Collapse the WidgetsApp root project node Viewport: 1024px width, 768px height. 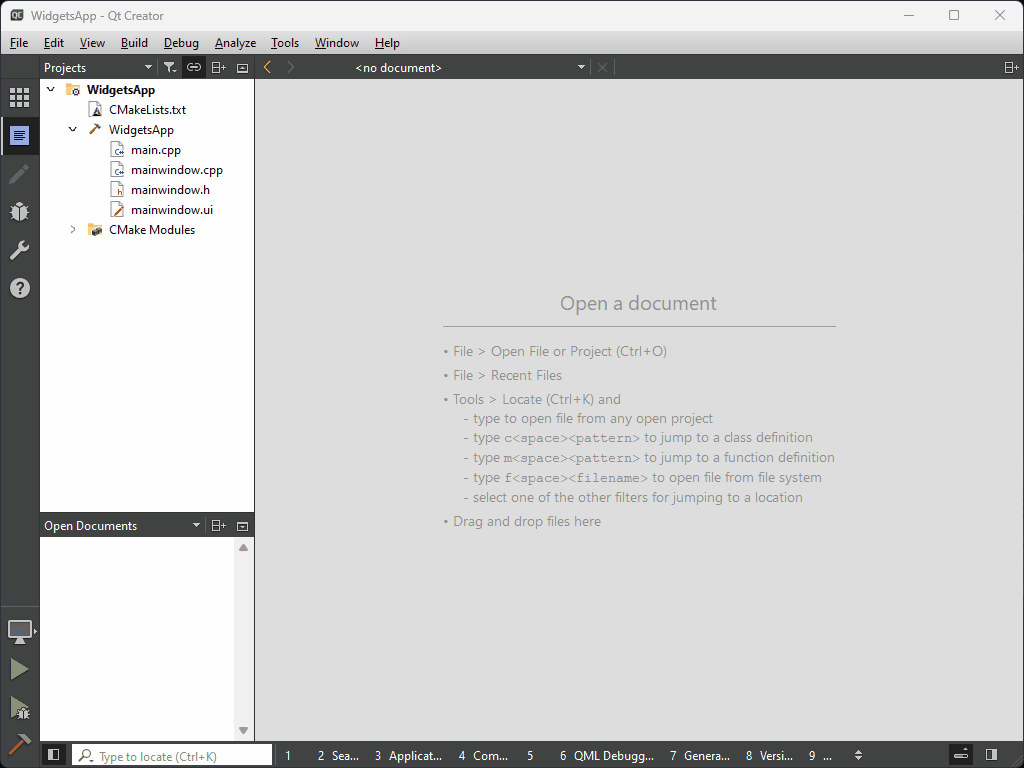[x=51, y=90]
